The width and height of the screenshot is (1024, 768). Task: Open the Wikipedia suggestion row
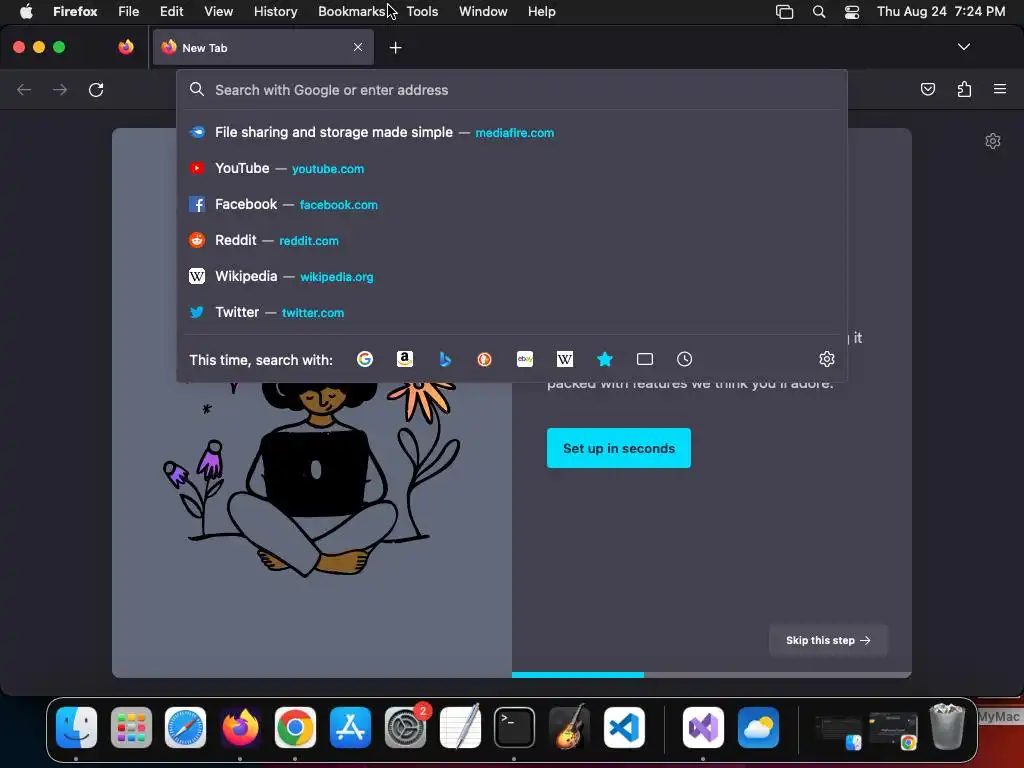511,276
